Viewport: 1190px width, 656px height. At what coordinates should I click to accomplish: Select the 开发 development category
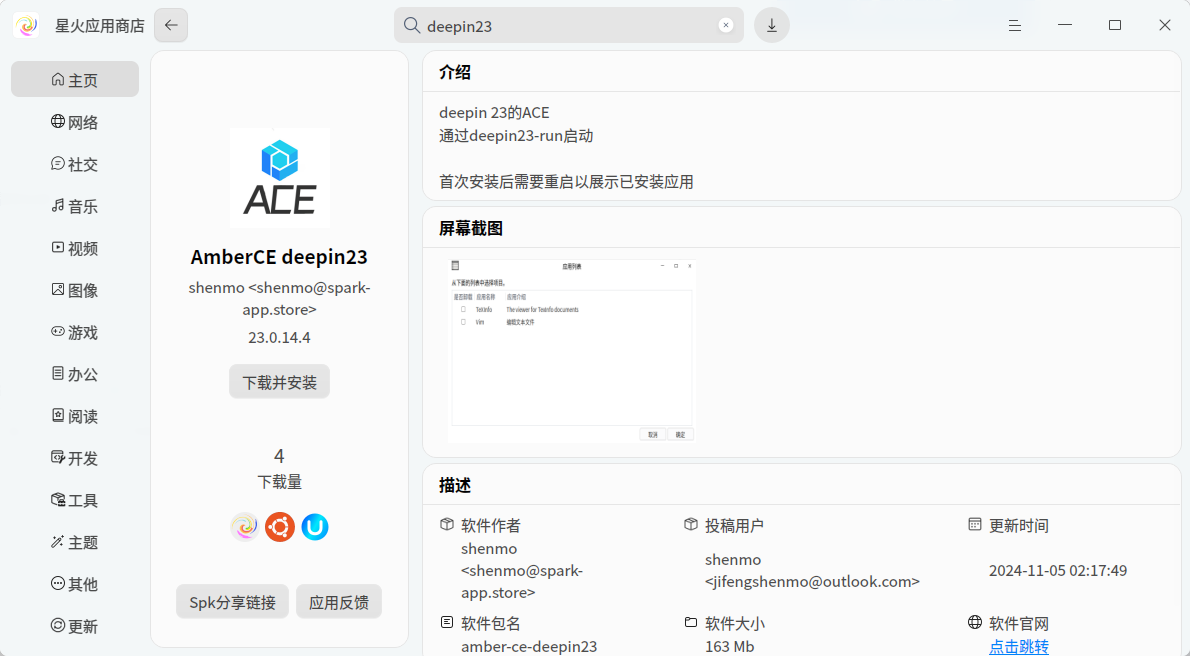(75, 459)
